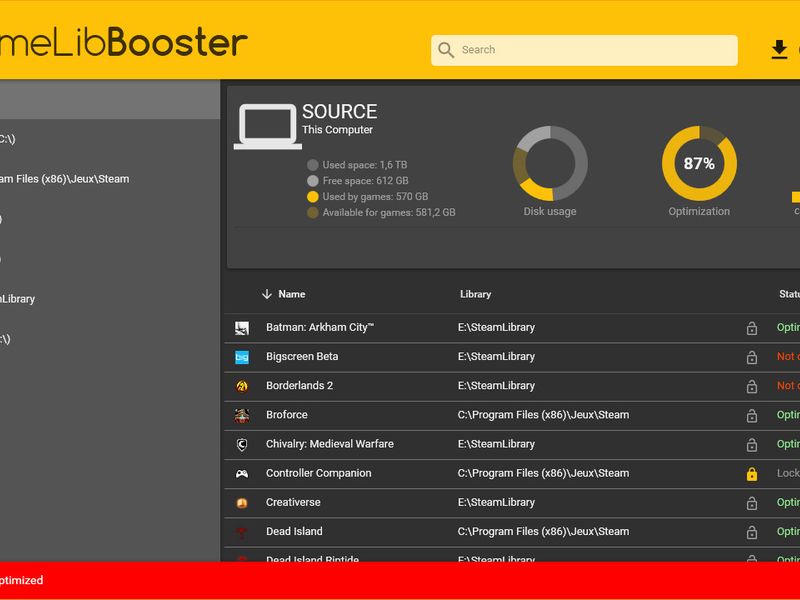Click Controller Companion gamepad icon
Viewport: 800px width, 600px height.
242,473
